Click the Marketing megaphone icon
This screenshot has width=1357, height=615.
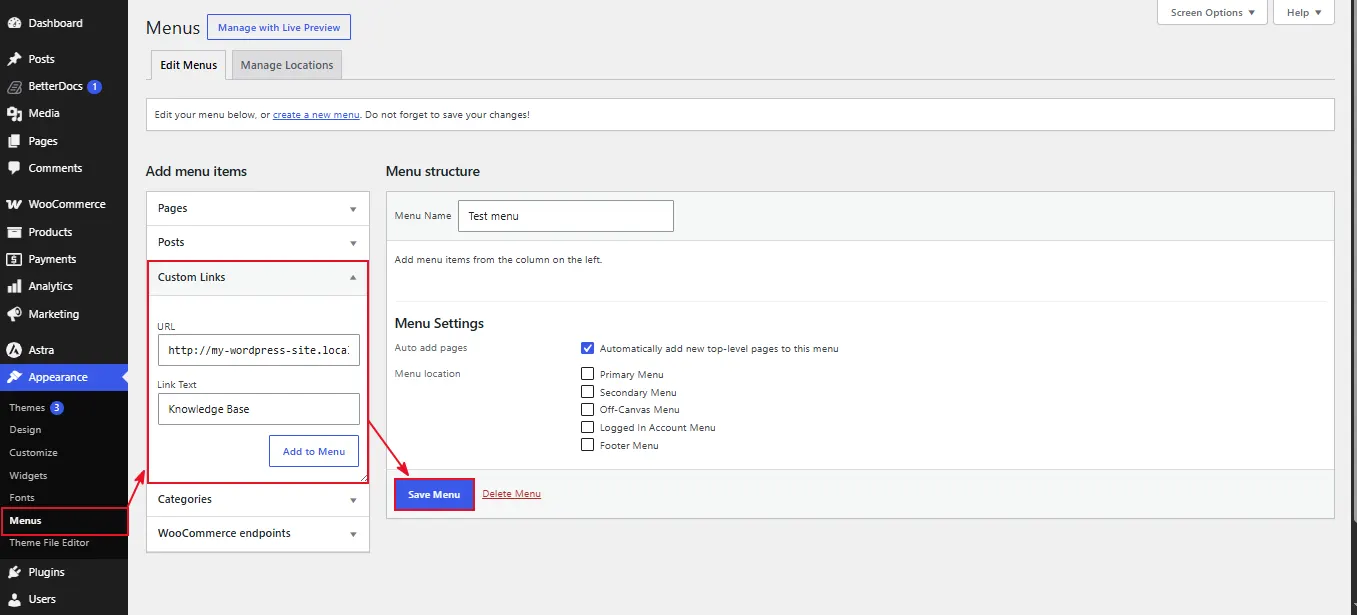click(14, 314)
